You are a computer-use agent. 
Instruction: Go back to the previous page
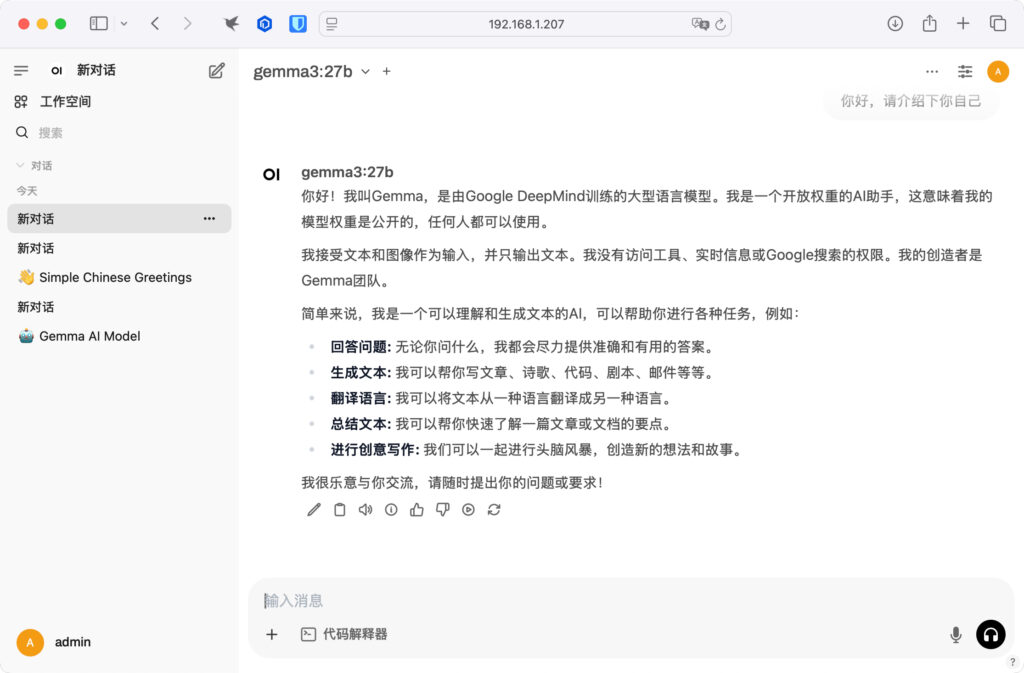pyautogui.click(x=155, y=23)
